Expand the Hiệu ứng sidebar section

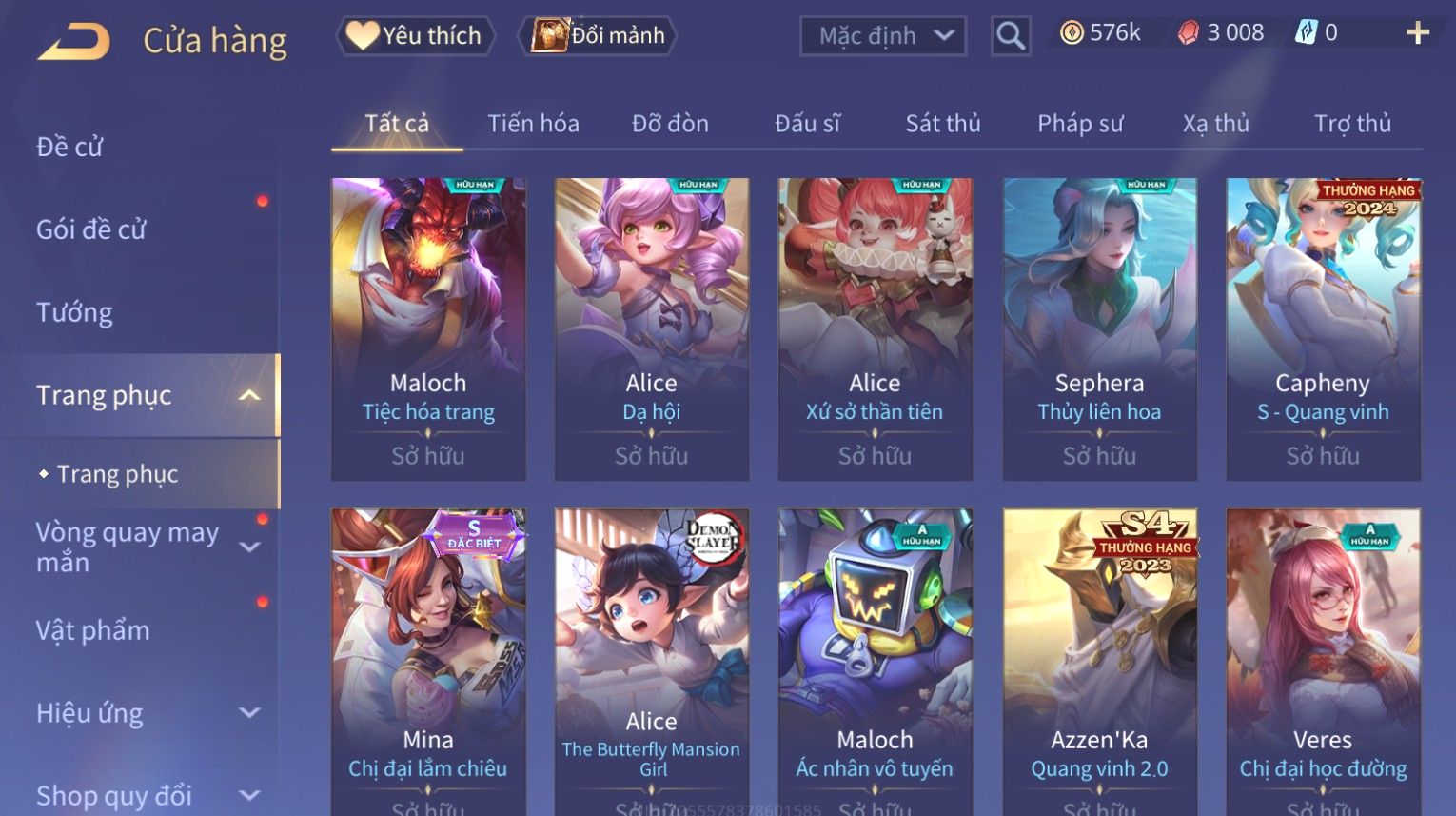point(249,713)
